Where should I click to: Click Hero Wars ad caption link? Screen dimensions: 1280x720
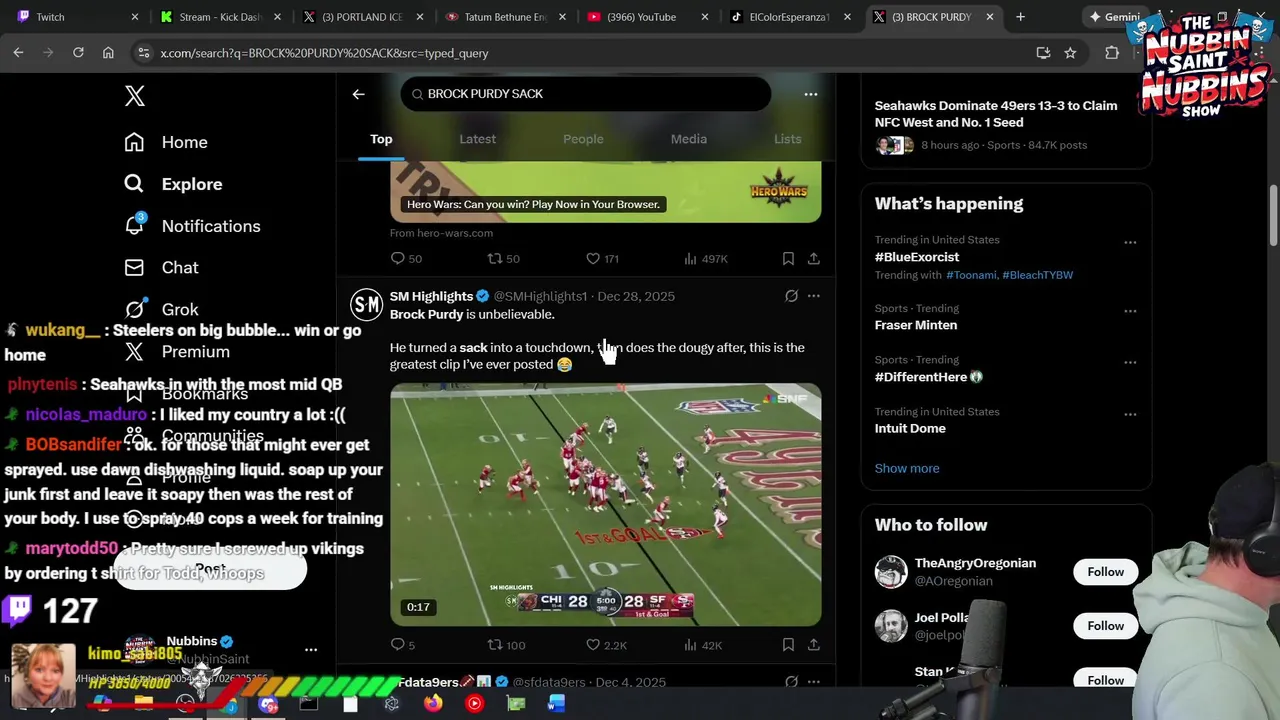(533, 204)
